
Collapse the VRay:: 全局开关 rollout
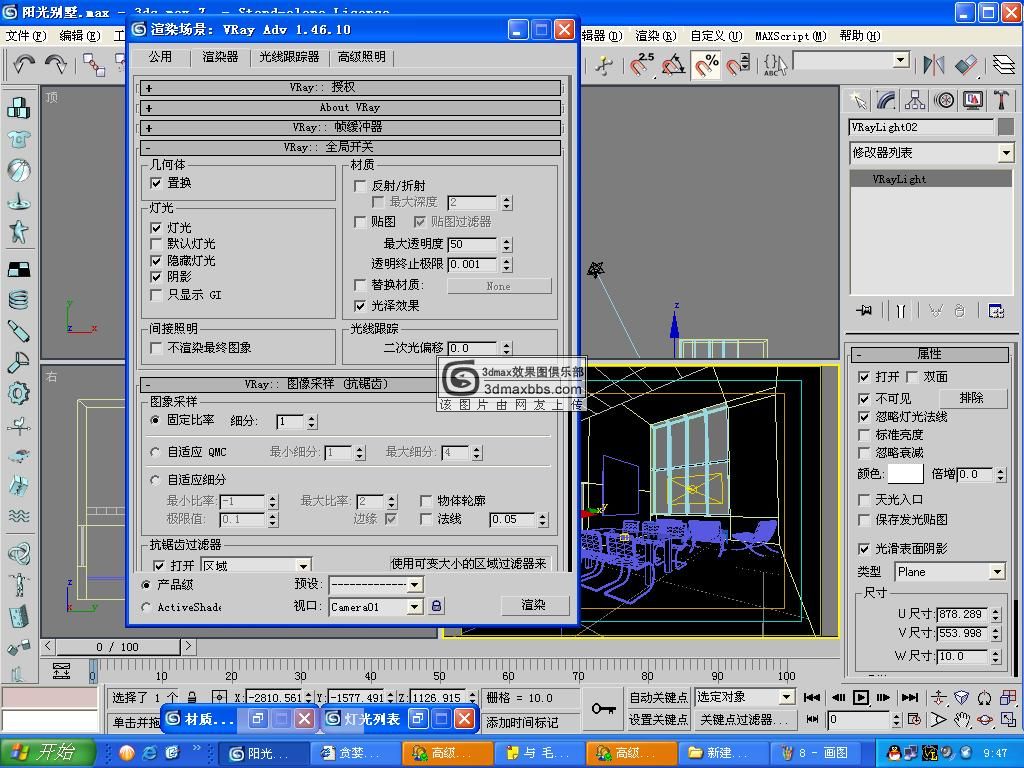pyautogui.click(x=350, y=148)
